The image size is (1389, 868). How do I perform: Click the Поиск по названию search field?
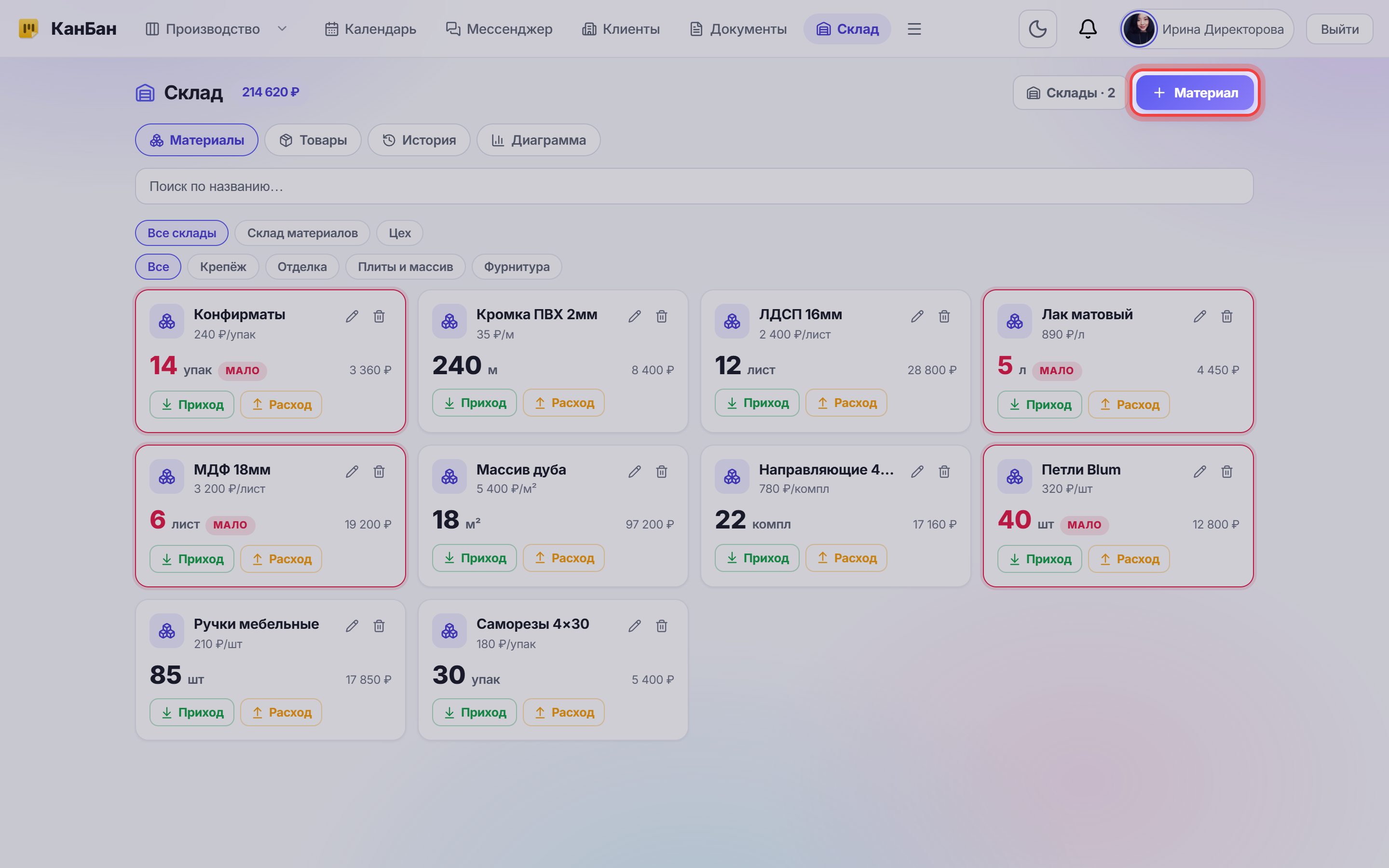click(694, 186)
